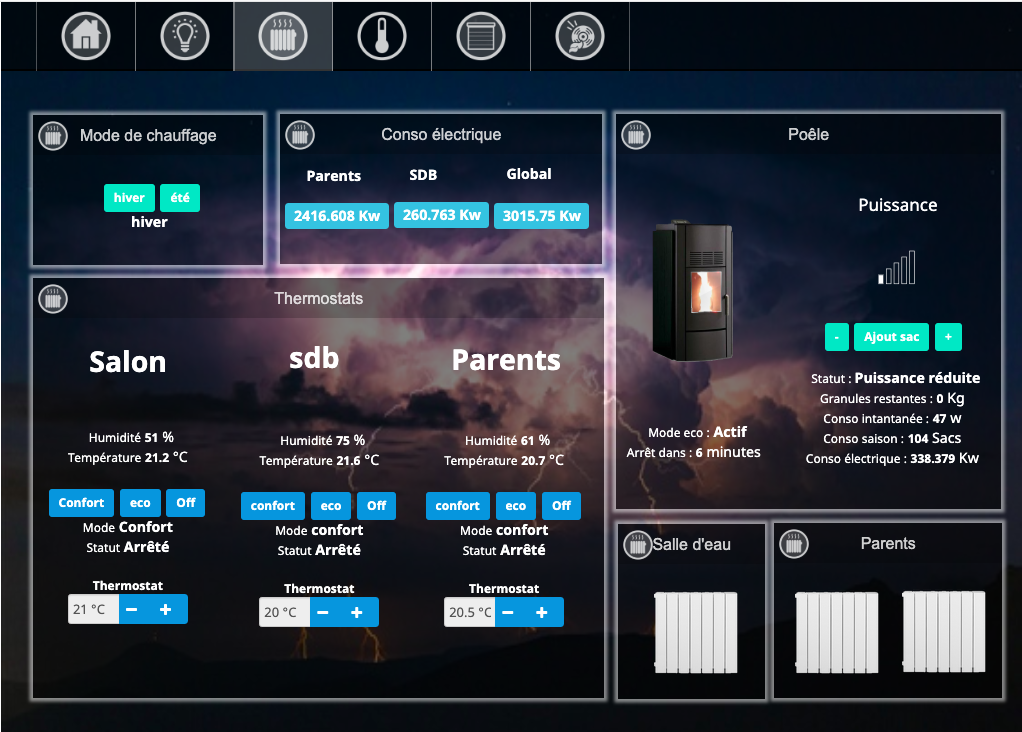This screenshot has height=732, width=1022.
Task: Open the multimedia disc icon page
Action: coord(580,37)
